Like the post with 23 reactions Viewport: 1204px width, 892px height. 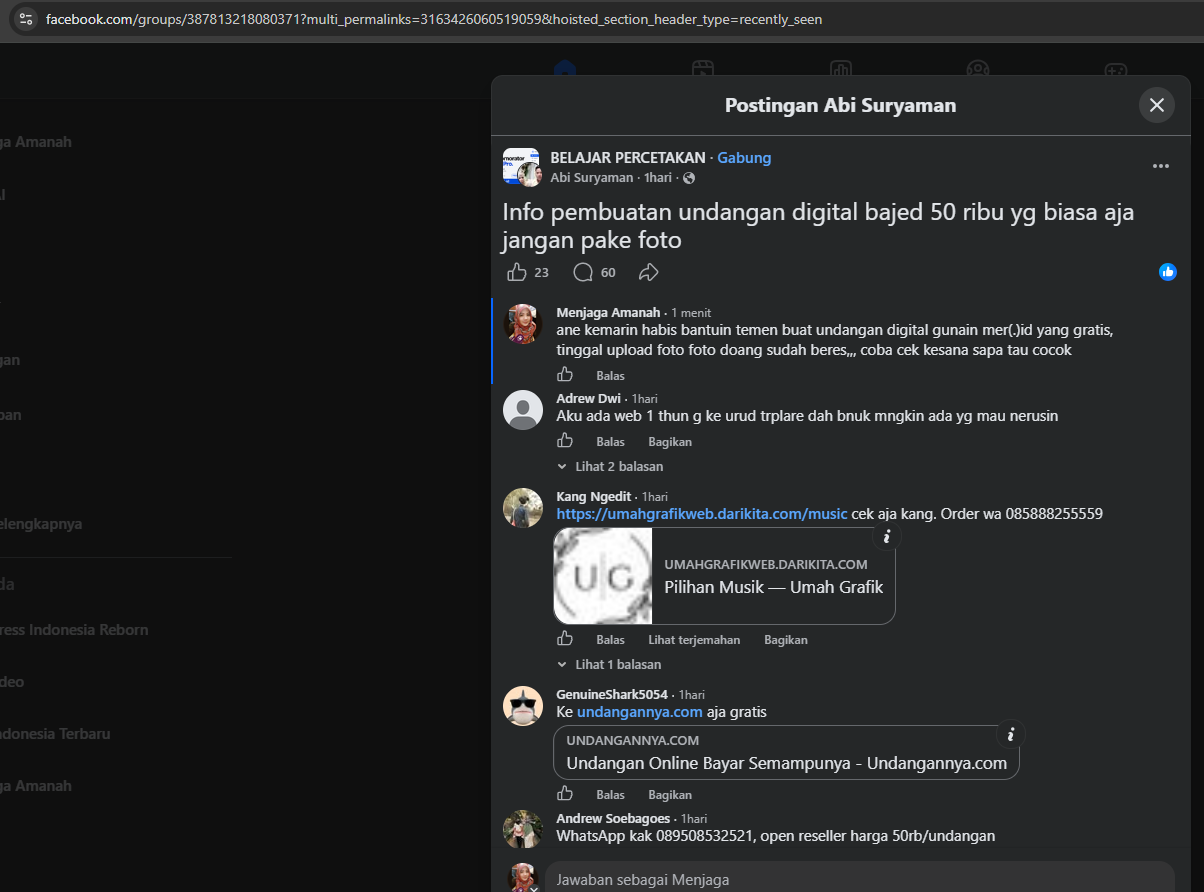click(517, 272)
